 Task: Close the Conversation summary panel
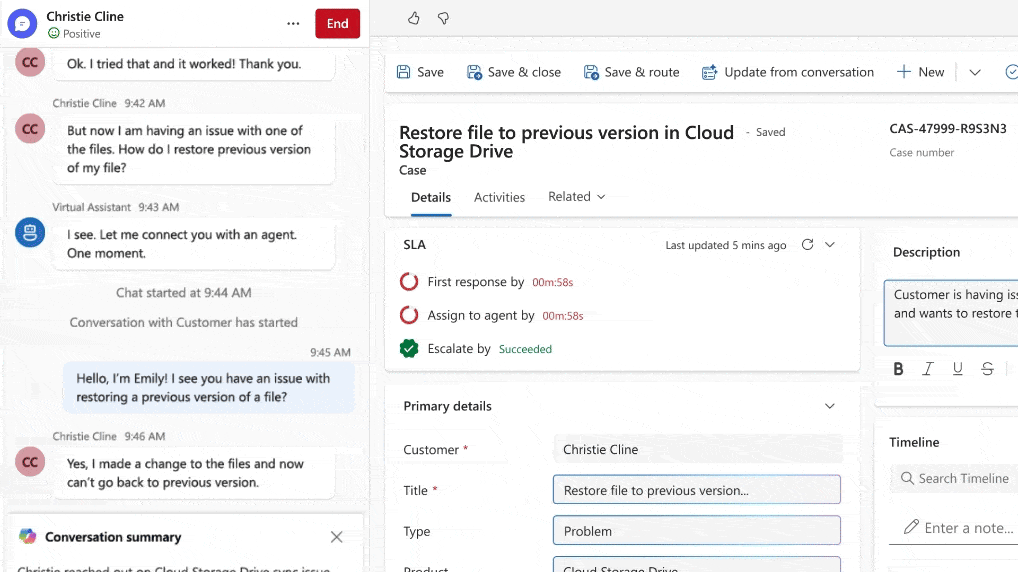coord(336,537)
